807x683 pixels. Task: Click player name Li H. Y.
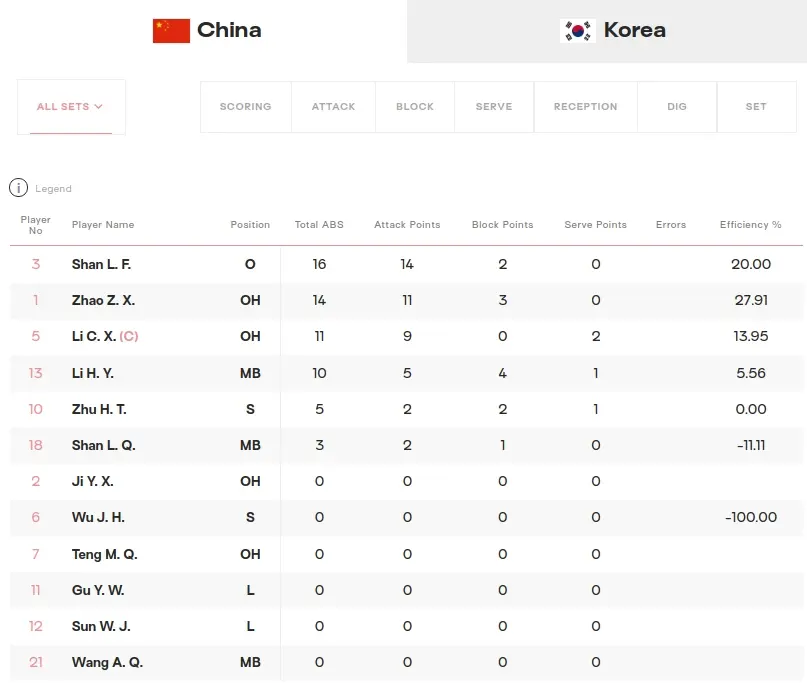(93, 373)
